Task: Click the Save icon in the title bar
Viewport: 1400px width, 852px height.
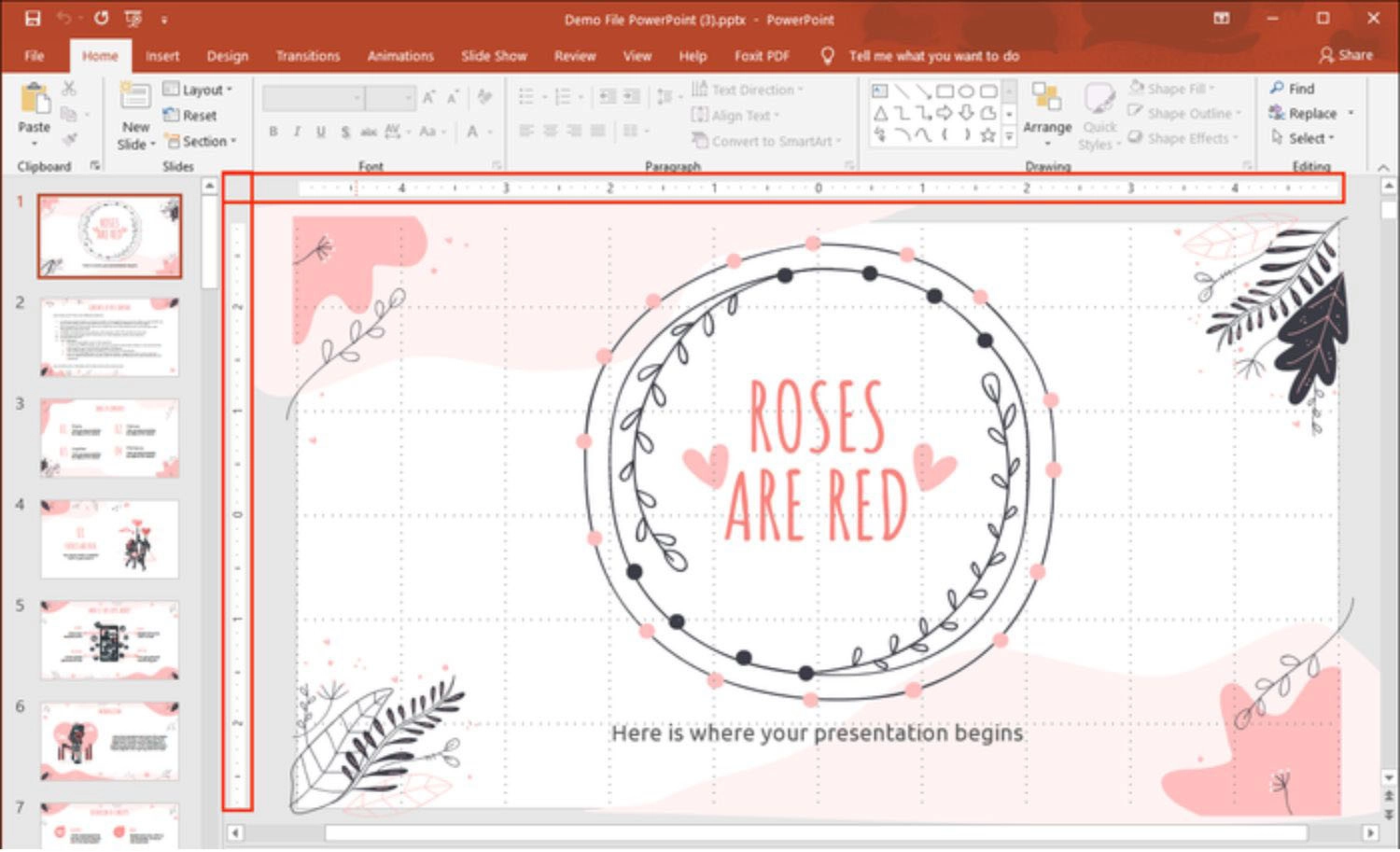Action: pos(33,18)
